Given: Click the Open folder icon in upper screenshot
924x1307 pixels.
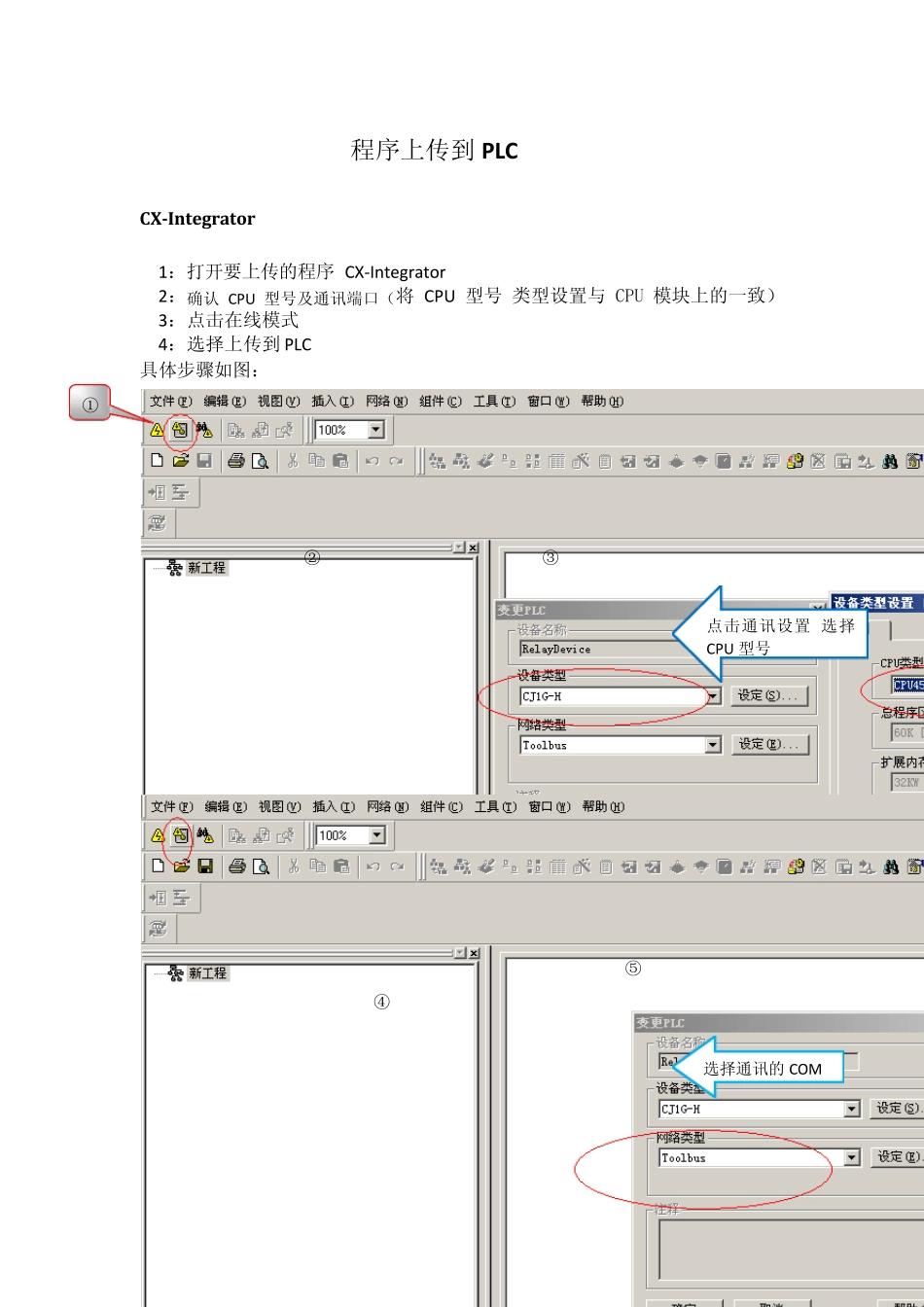Looking at the screenshot, I should click(181, 461).
